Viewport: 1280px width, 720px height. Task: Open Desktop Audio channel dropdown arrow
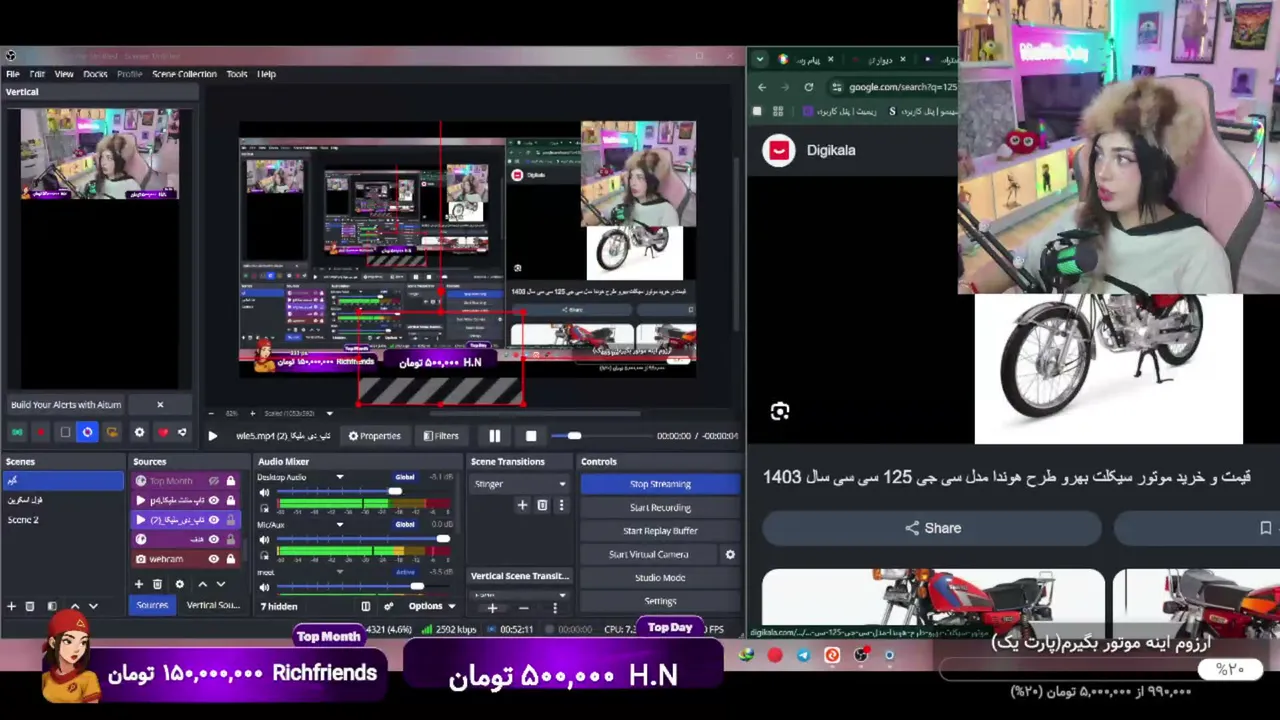click(340, 478)
